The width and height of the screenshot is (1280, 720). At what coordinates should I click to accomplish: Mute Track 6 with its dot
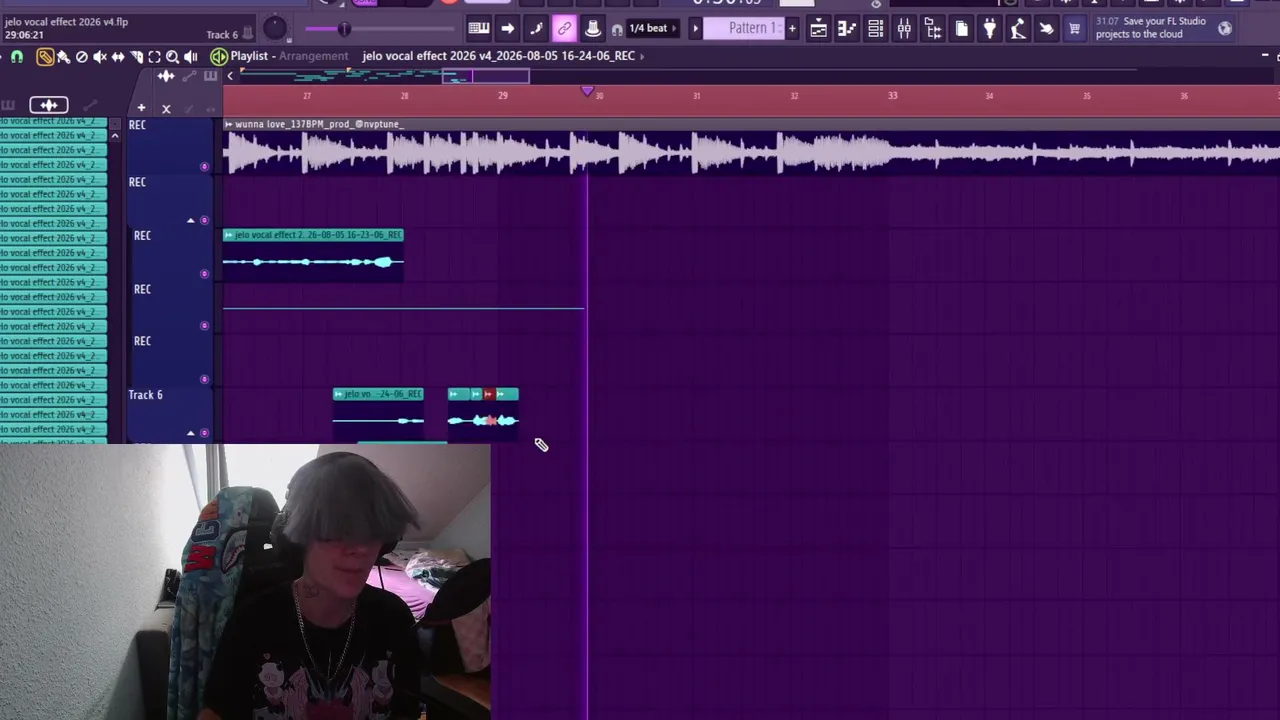tap(205, 433)
